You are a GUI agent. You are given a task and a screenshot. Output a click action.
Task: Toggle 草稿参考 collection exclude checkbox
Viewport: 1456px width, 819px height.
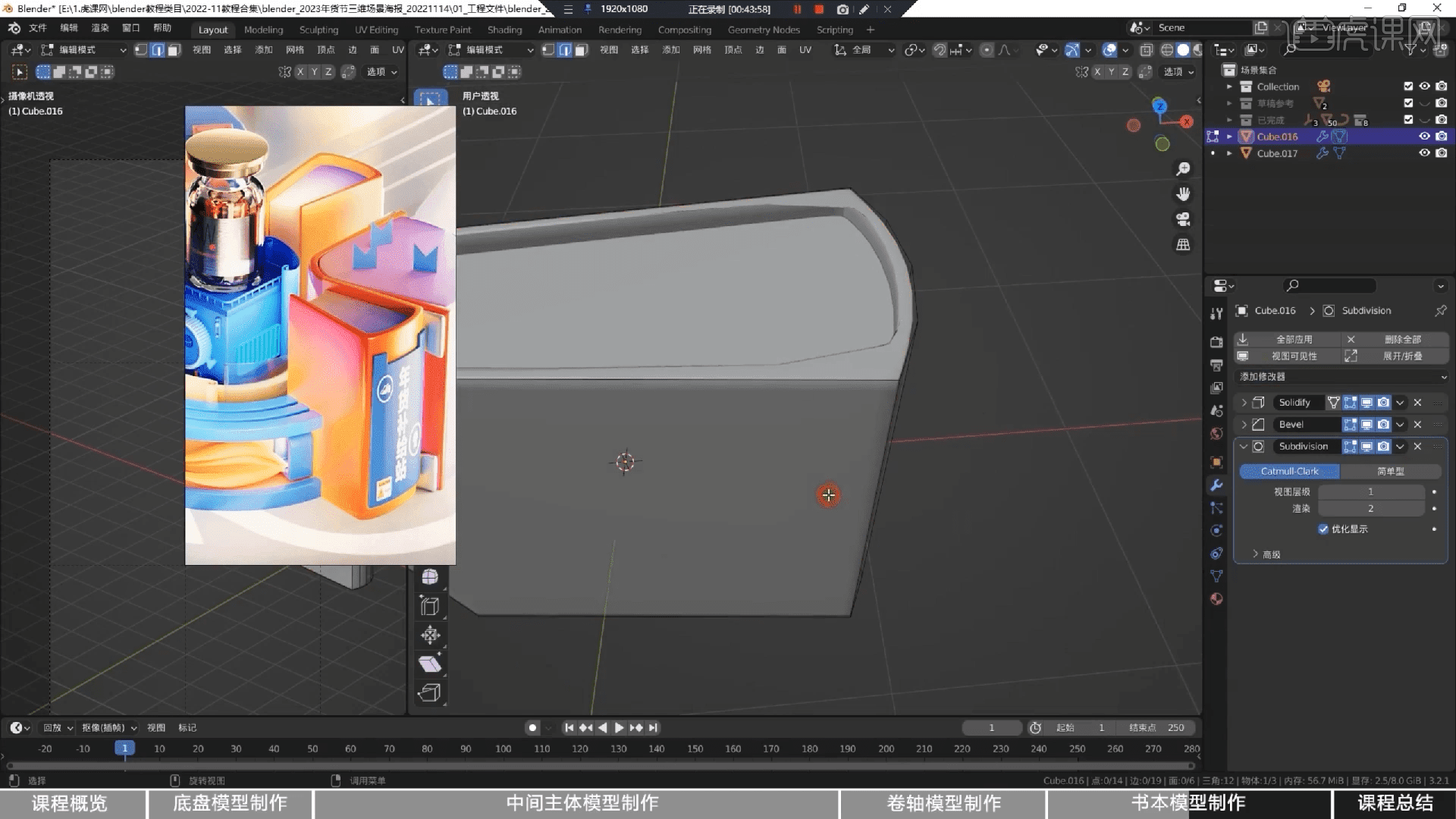coord(1408,103)
